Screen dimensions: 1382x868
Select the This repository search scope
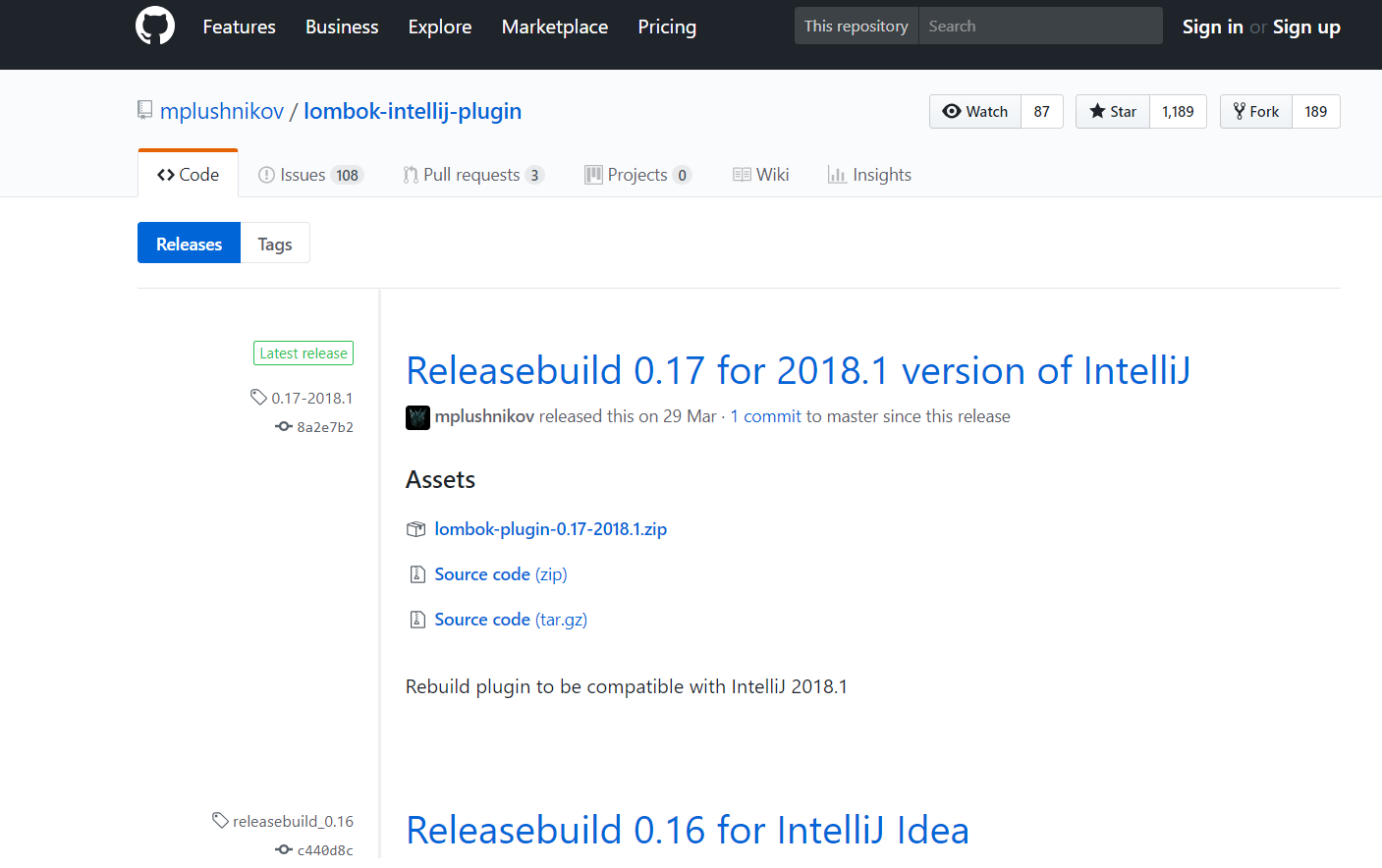pos(857,26)
